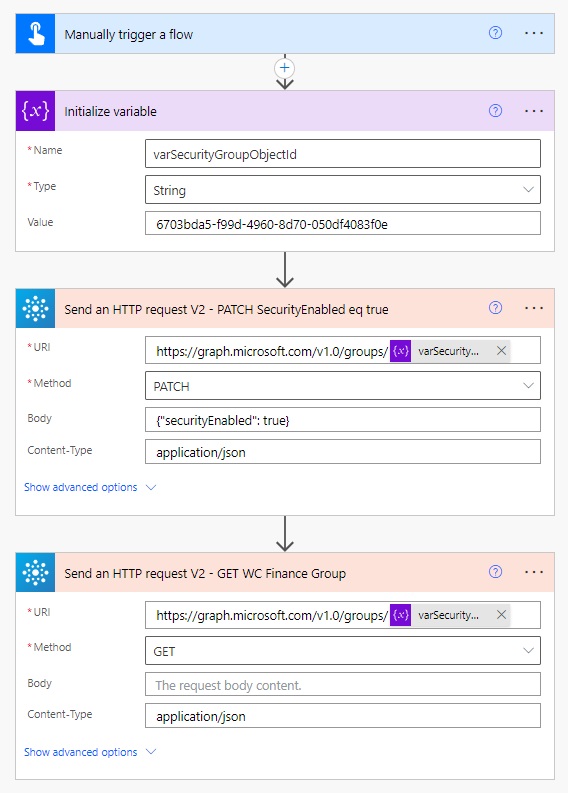Click the Value field with the GUID

[342, 224]
